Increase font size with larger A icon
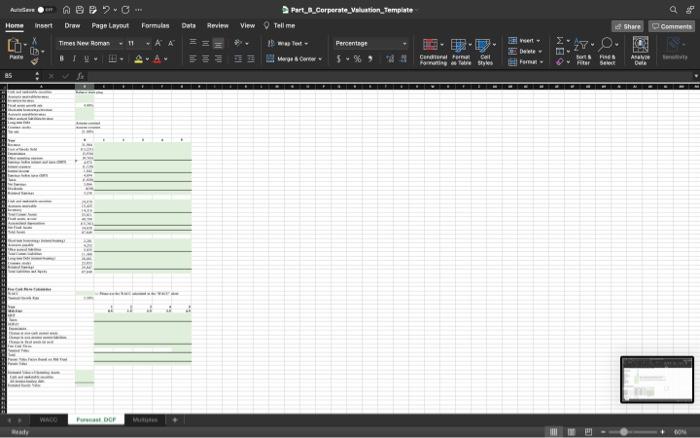Screen dimensions: 700x438 click(x=158, y=43)
